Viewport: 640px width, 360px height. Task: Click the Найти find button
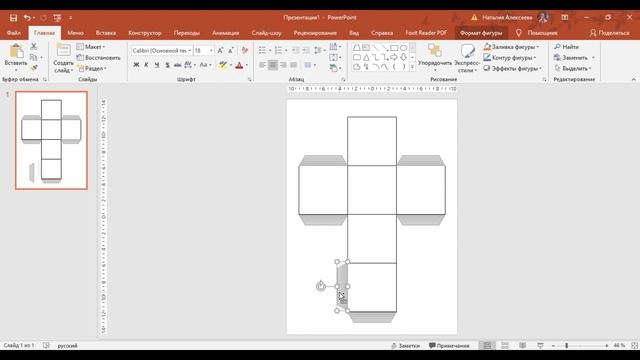click(567, 47)
